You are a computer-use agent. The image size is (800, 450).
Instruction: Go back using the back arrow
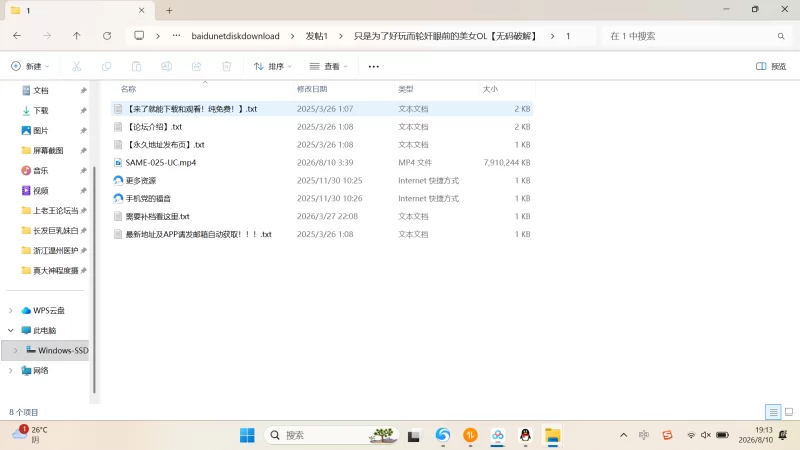tap(17, 36)
